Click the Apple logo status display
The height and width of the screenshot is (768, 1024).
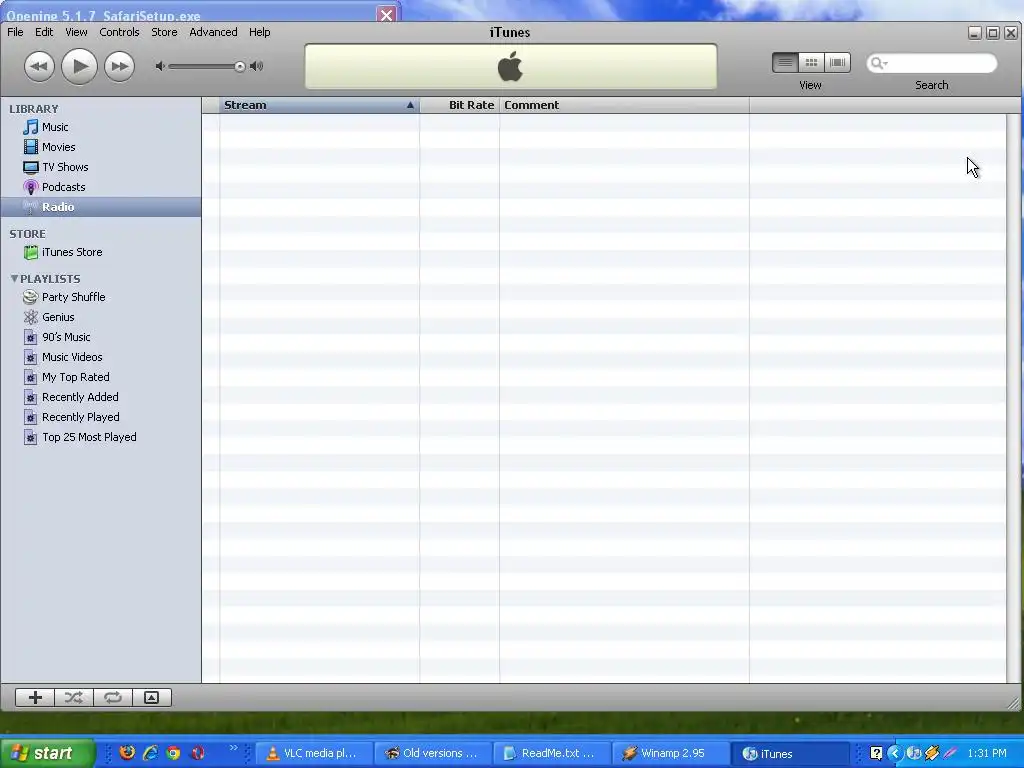[510, 67]
